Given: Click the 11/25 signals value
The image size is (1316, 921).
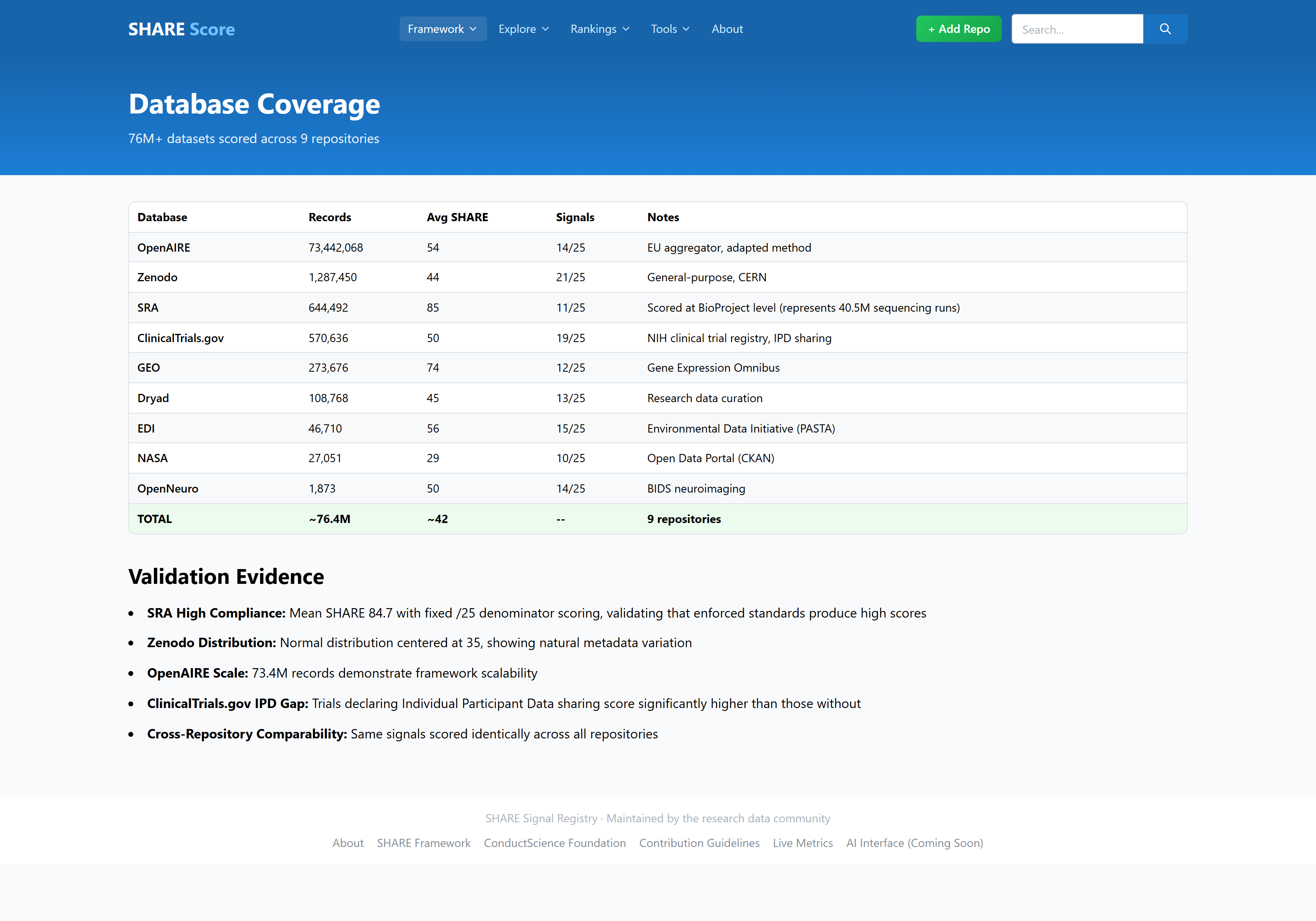Looking at the screenshot, I should coord(570,308).
